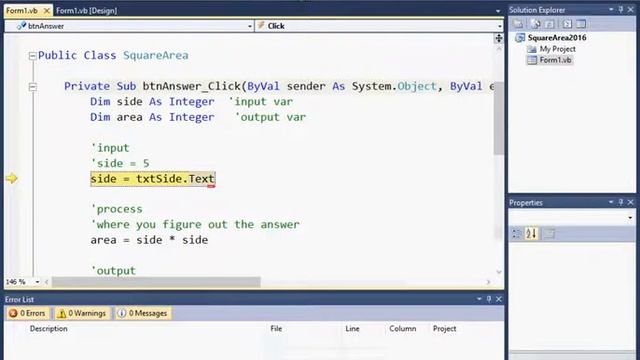Click the line area = side * side

(x=149, y=240)
